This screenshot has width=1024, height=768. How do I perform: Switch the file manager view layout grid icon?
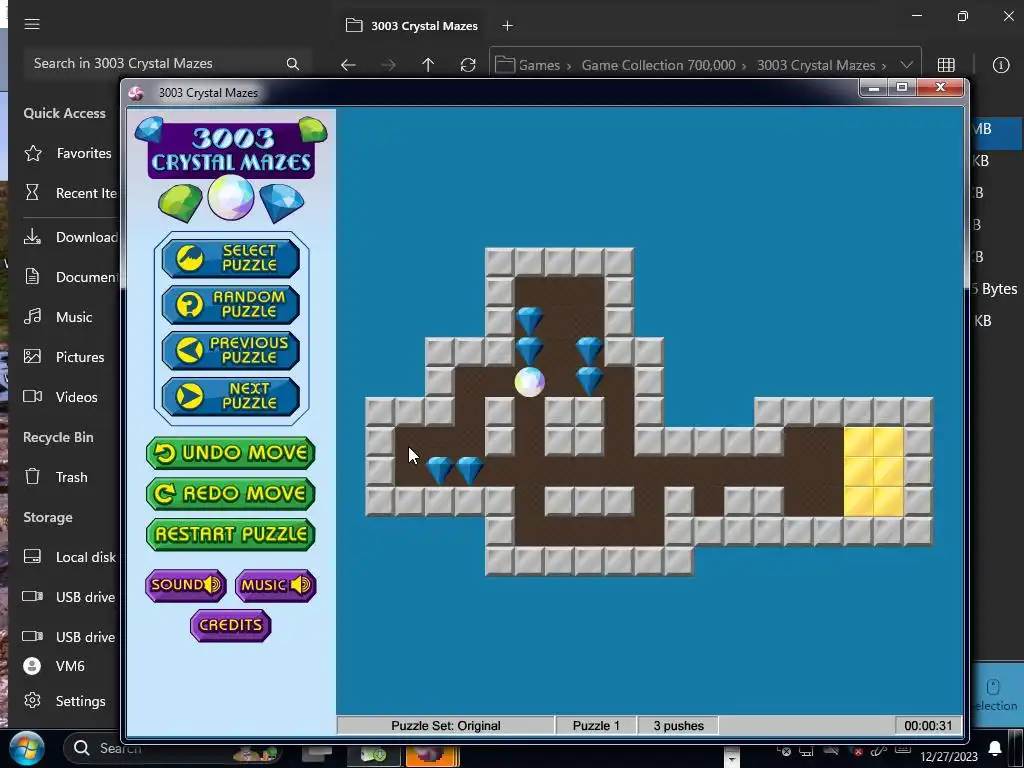[x=946, y=65]
